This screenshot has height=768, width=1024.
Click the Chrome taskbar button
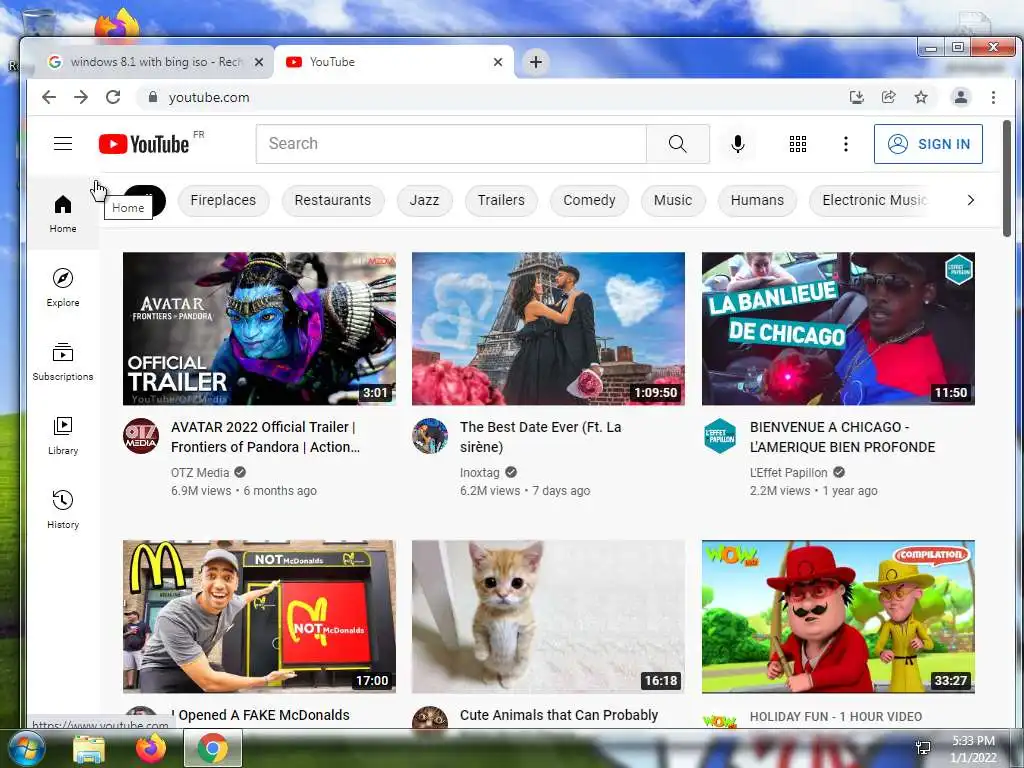pyautogui.click(x=213, y=748)
